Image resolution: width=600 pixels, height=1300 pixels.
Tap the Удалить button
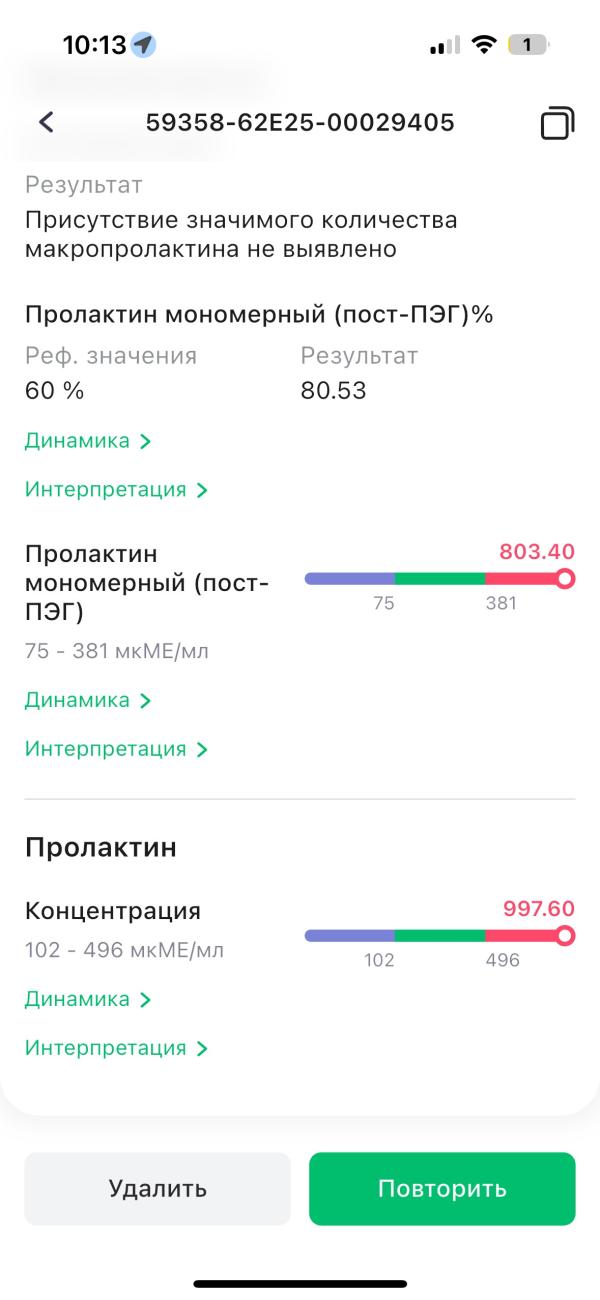pos(157,1189)
